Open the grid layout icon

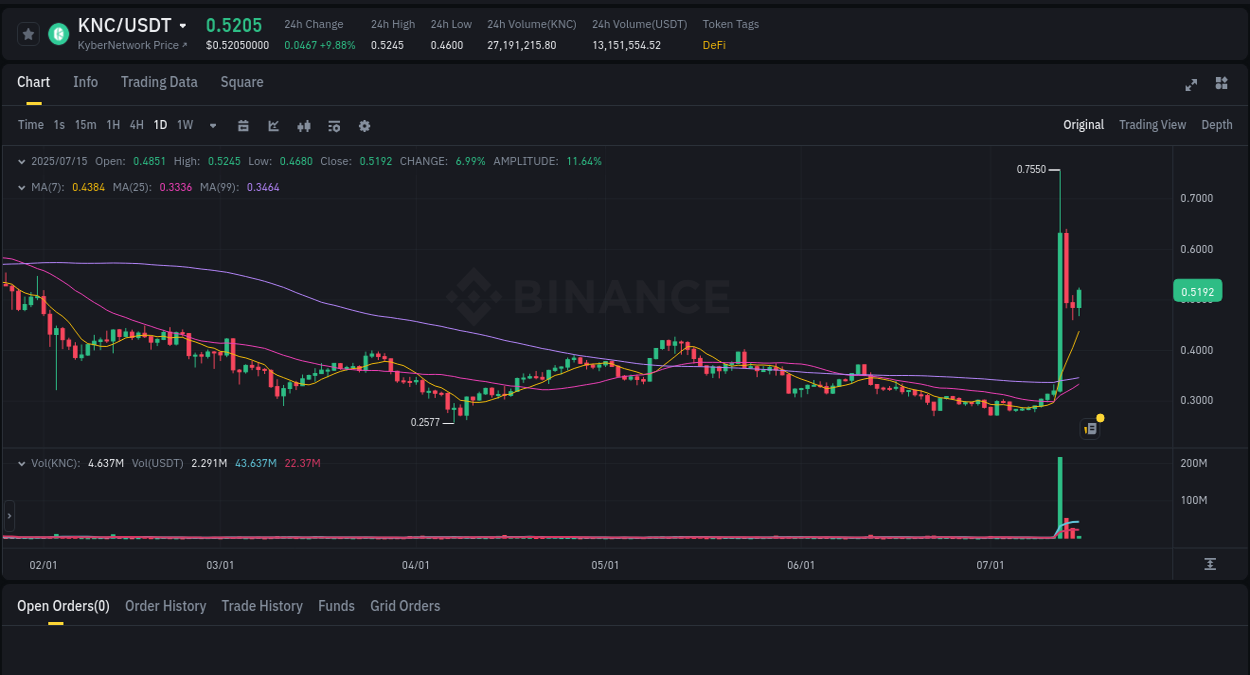[1221, 85]
